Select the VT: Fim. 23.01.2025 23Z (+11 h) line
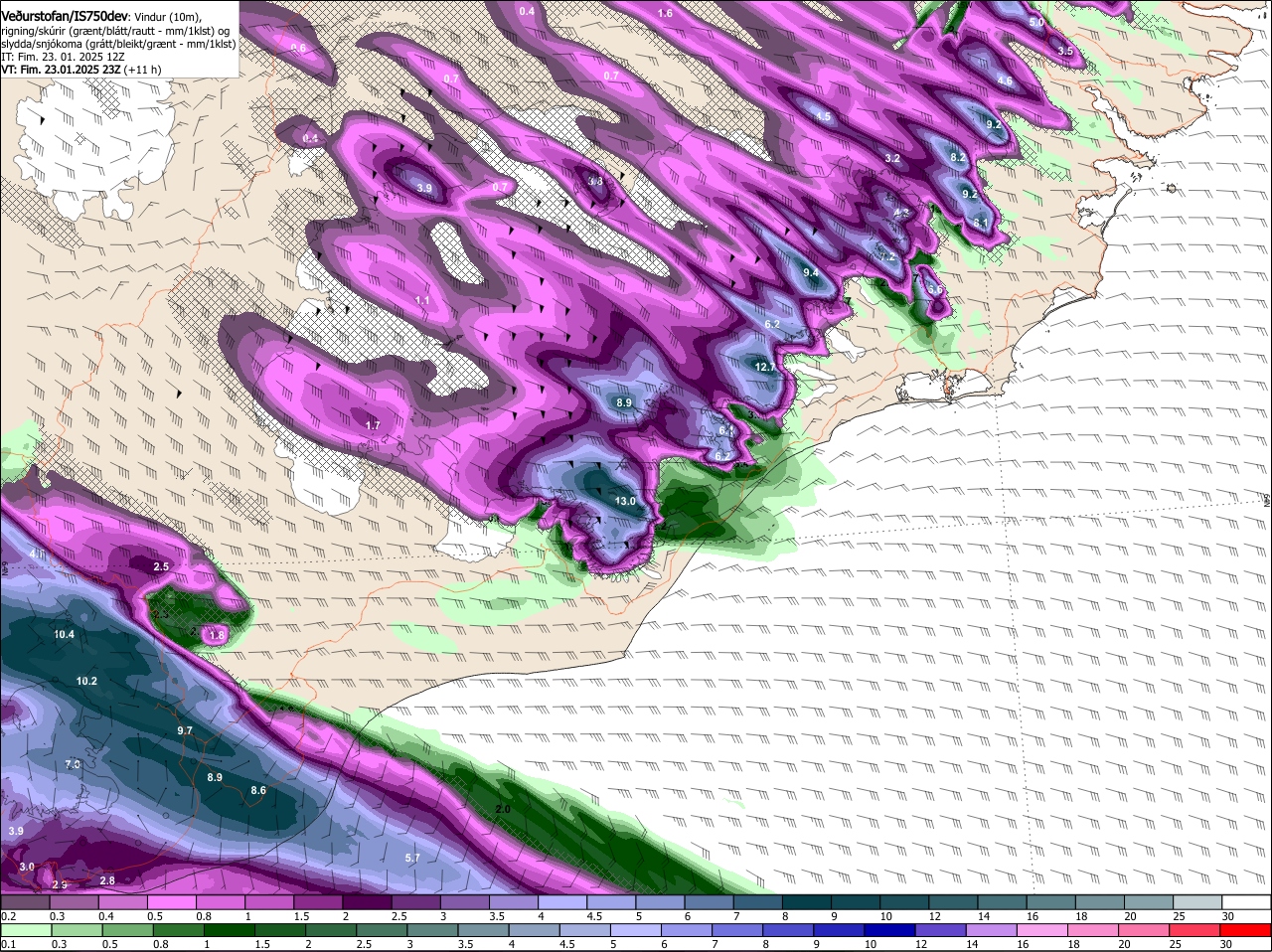1272x952 pixels. click(x=80, y=70)
